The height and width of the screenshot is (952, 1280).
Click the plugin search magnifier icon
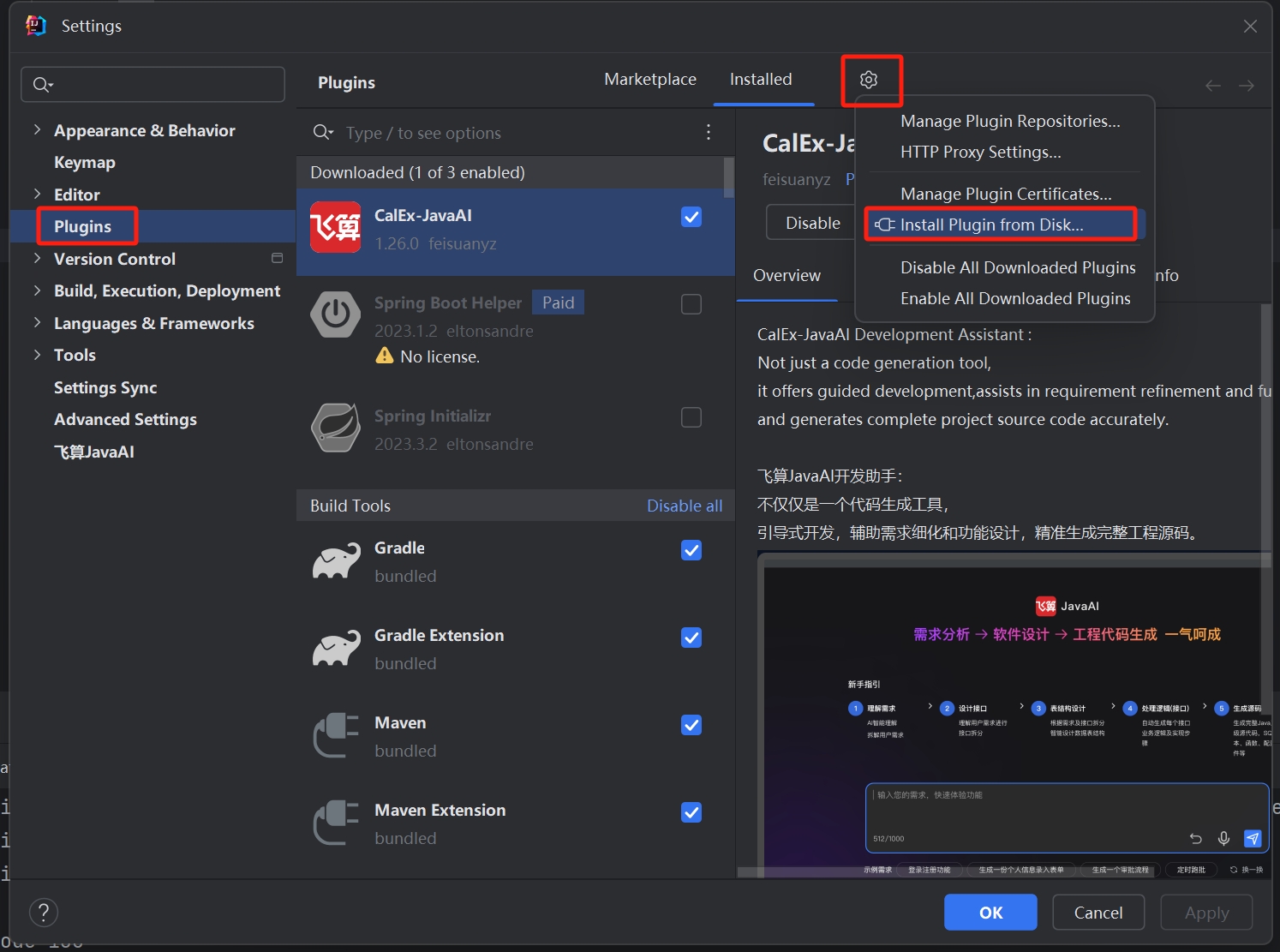click(323, 132)
